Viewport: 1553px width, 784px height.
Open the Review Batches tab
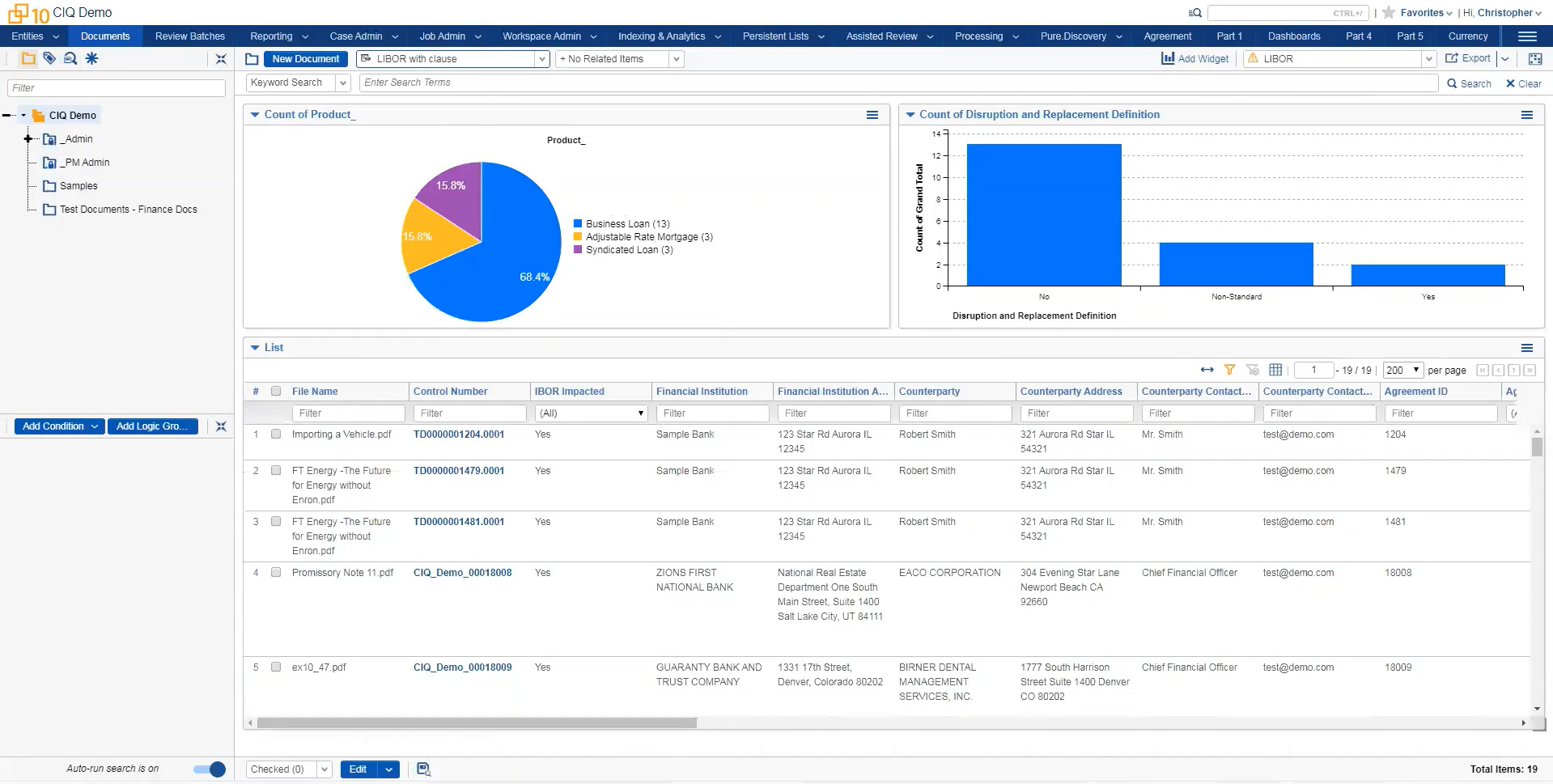(190, 36)
